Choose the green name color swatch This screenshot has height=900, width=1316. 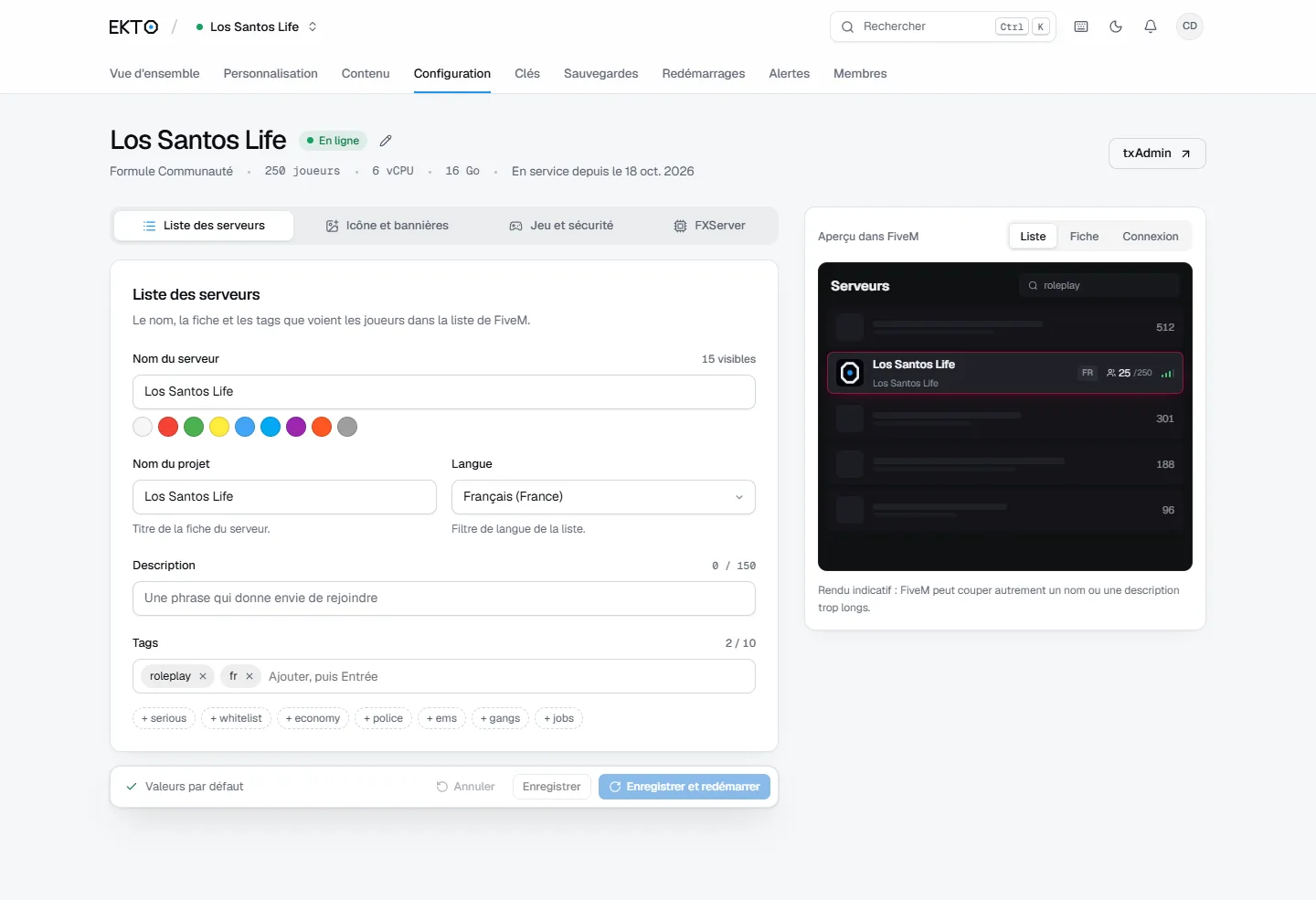(194, 427)
